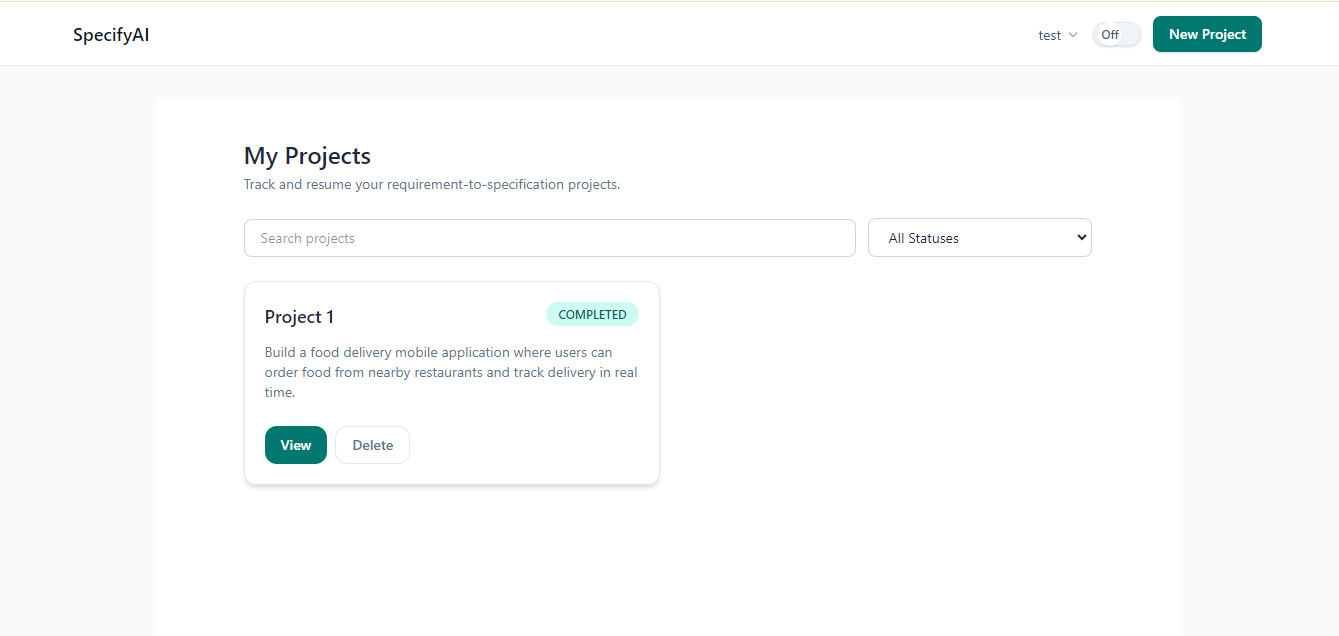Click the food delivery project description
The height and width of the screenshot is (636, 1339).
[x=451, y=372]
